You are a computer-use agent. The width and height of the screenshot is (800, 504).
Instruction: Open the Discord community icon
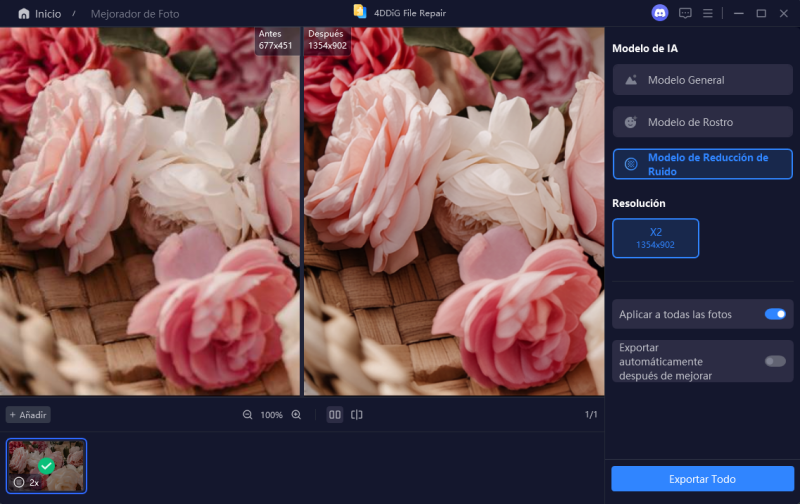coord(660,13)
